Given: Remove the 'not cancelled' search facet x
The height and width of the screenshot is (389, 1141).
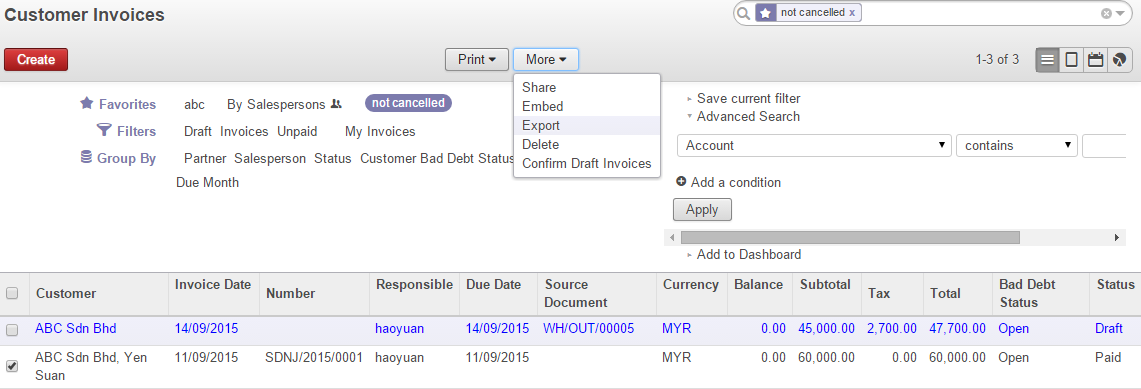Looking at the screenshot, I should pyautogui.click(x=852, y=12).
